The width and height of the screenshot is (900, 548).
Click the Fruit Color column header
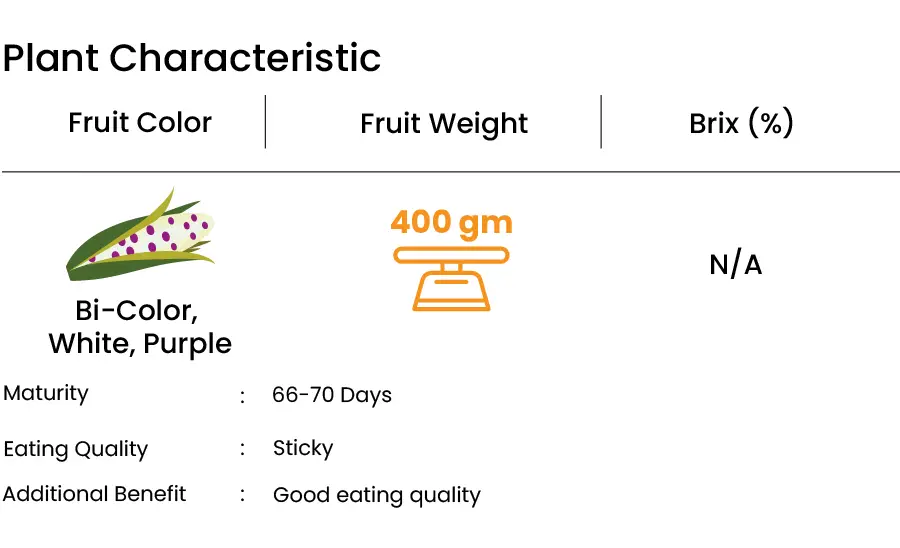coord(140,122)
